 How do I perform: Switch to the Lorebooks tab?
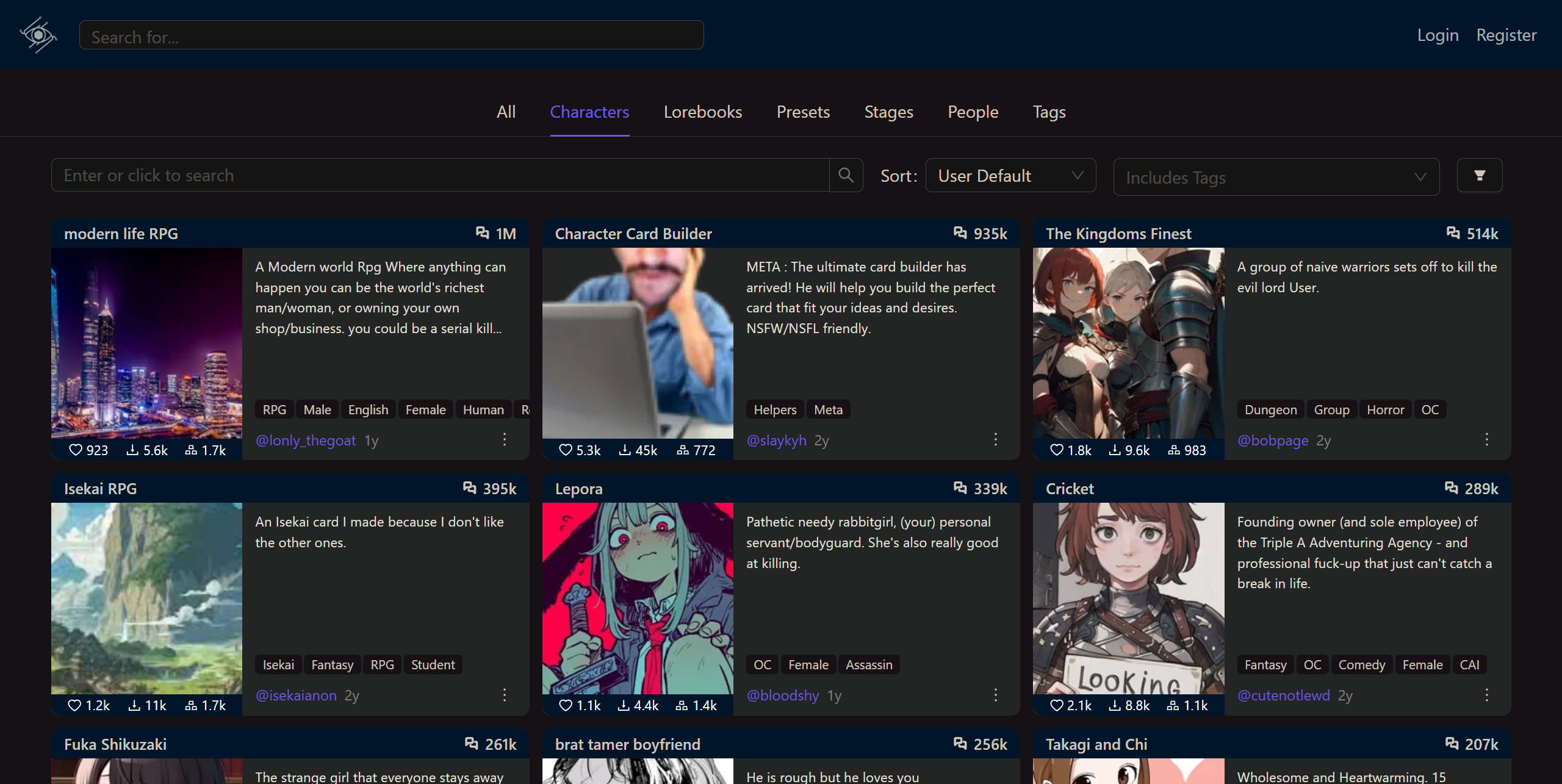[x=702, y=112]
